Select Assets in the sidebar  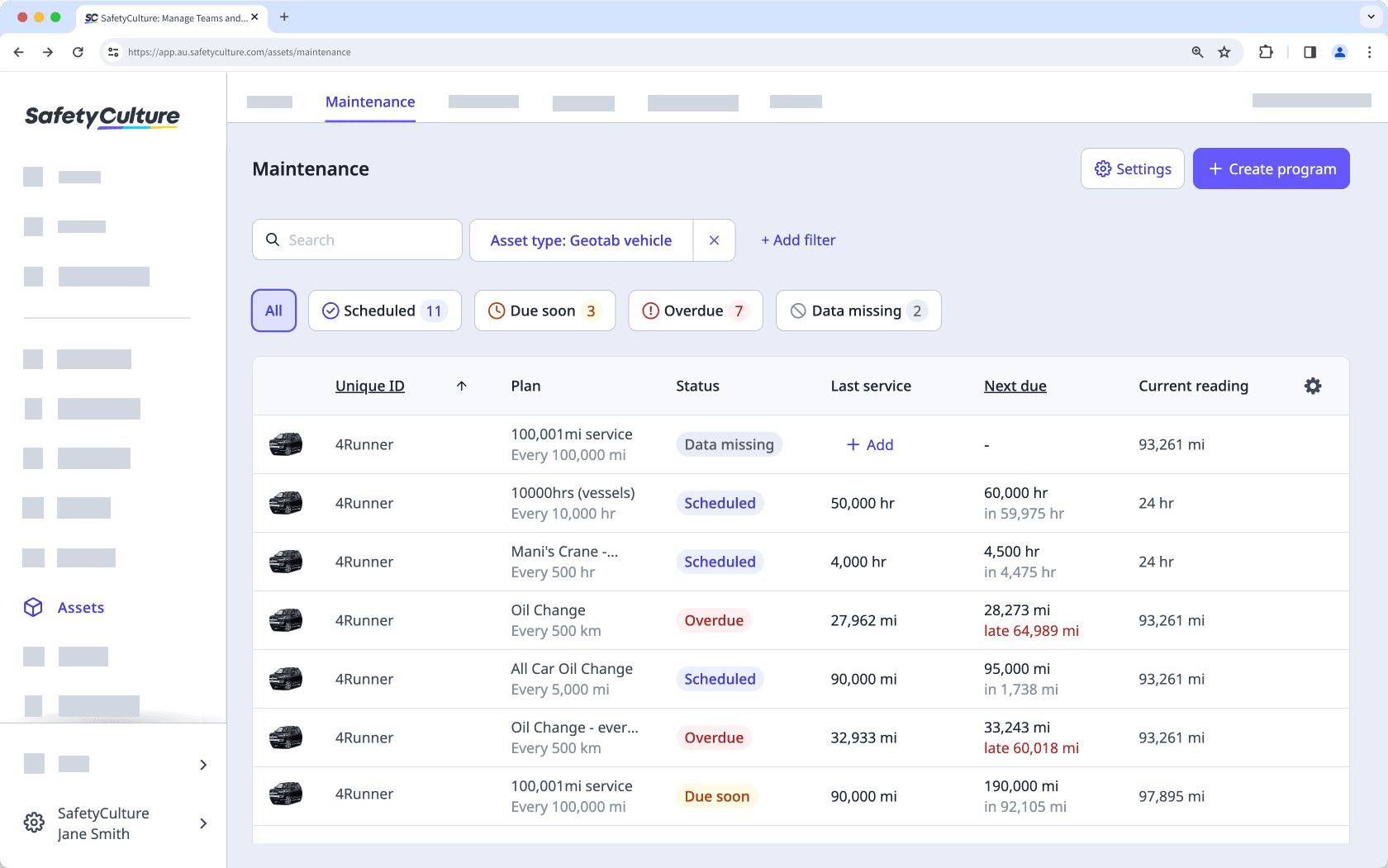[x=80, y=607]
